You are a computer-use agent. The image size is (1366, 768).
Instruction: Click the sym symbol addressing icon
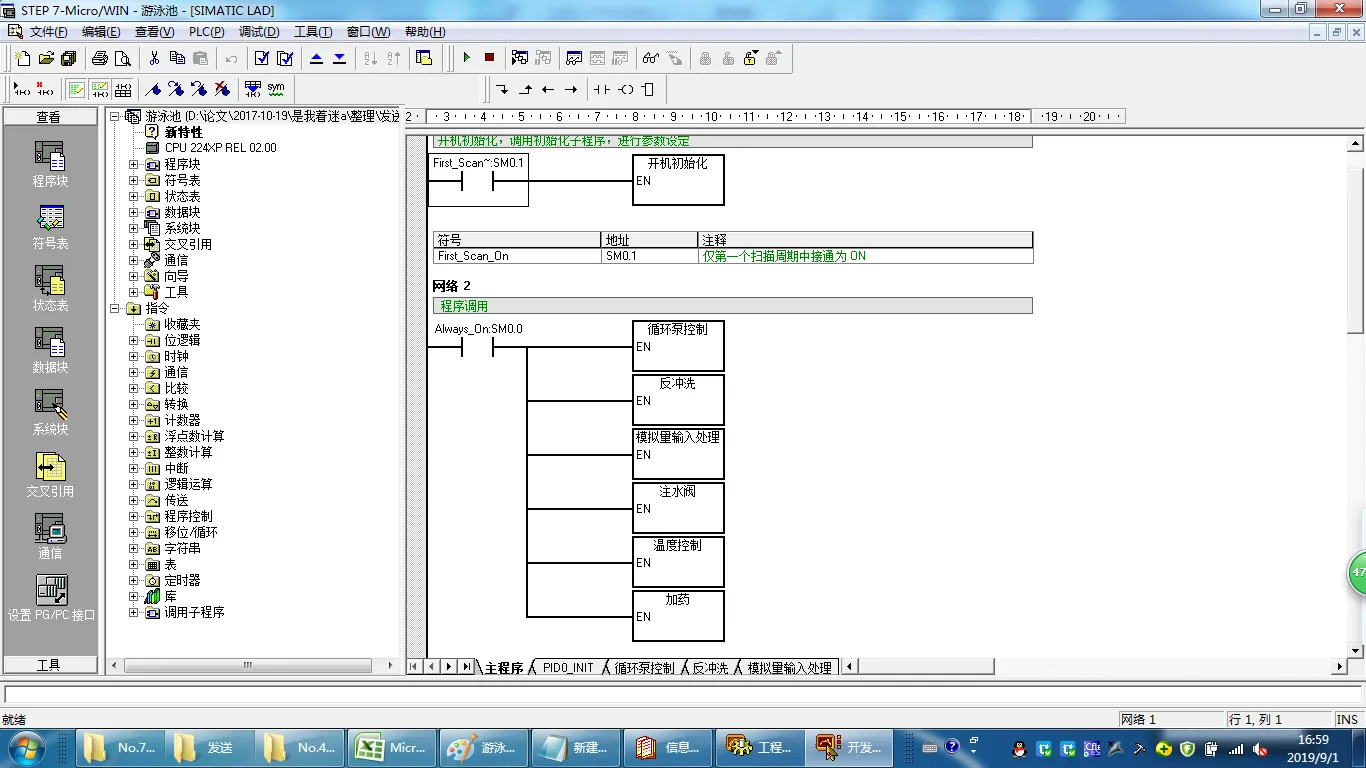pos(276,89)
